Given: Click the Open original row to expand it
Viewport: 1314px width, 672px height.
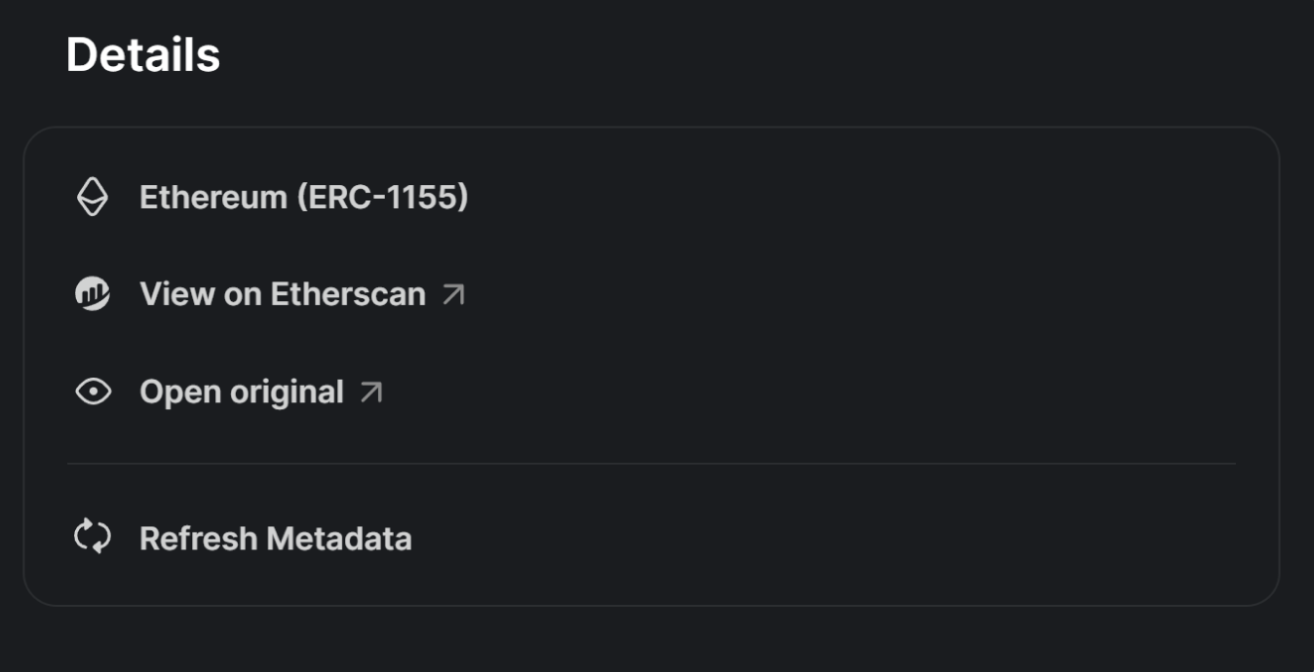Looking at the screenshot, I should 240,391.
